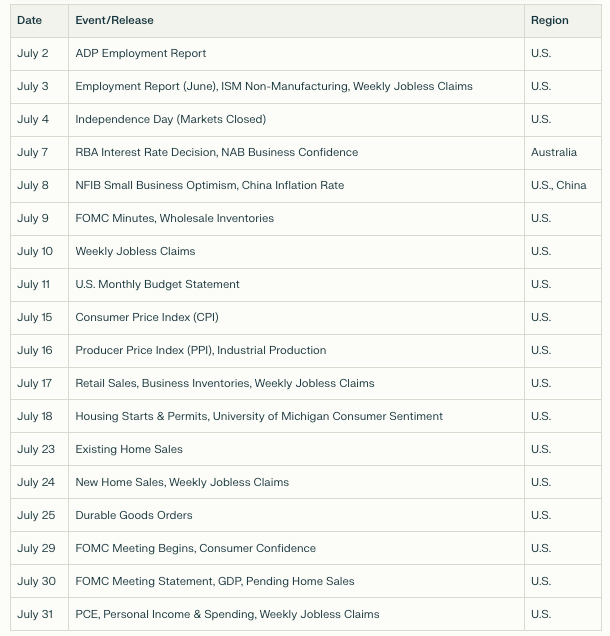Click the July 3 date cell
This screenshot has width=610, height=636.
click(x=32, y=86)
